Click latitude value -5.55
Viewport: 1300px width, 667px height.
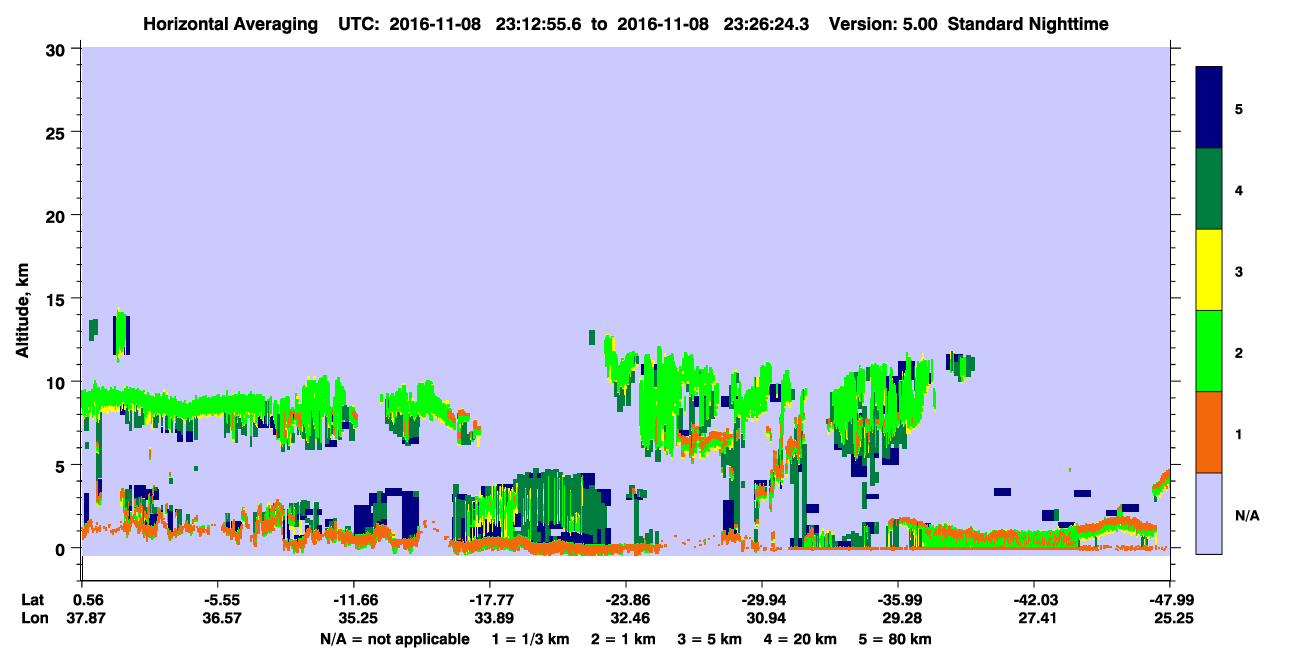217,600
